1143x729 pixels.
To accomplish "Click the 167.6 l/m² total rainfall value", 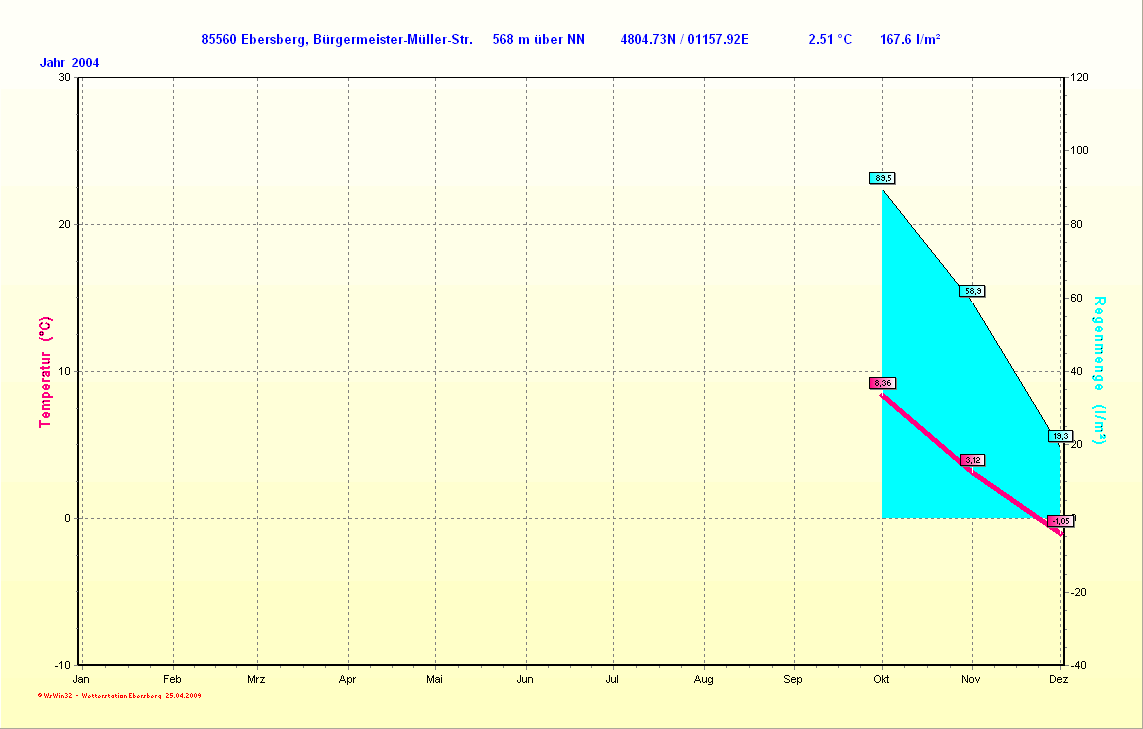I will [909, 40].
